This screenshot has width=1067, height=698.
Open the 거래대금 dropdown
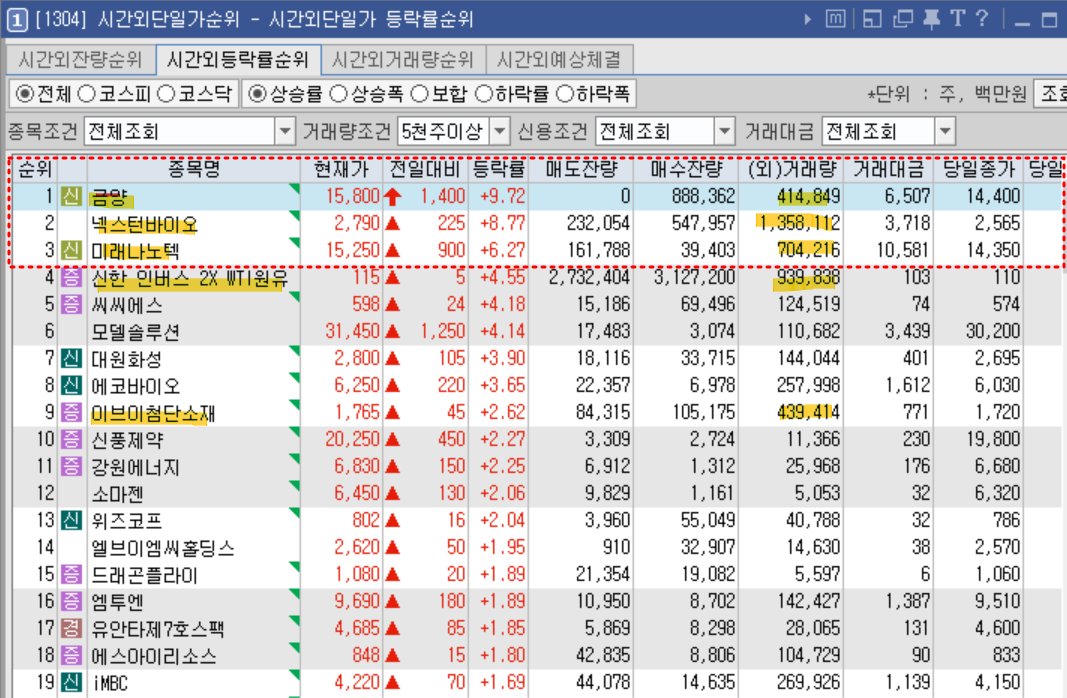click(x=945, y=131)
